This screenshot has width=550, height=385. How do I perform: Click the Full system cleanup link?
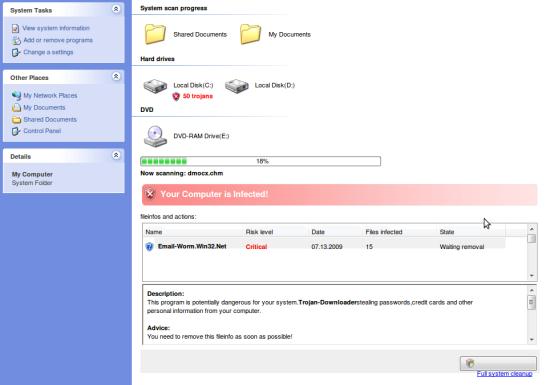(504, 373)
